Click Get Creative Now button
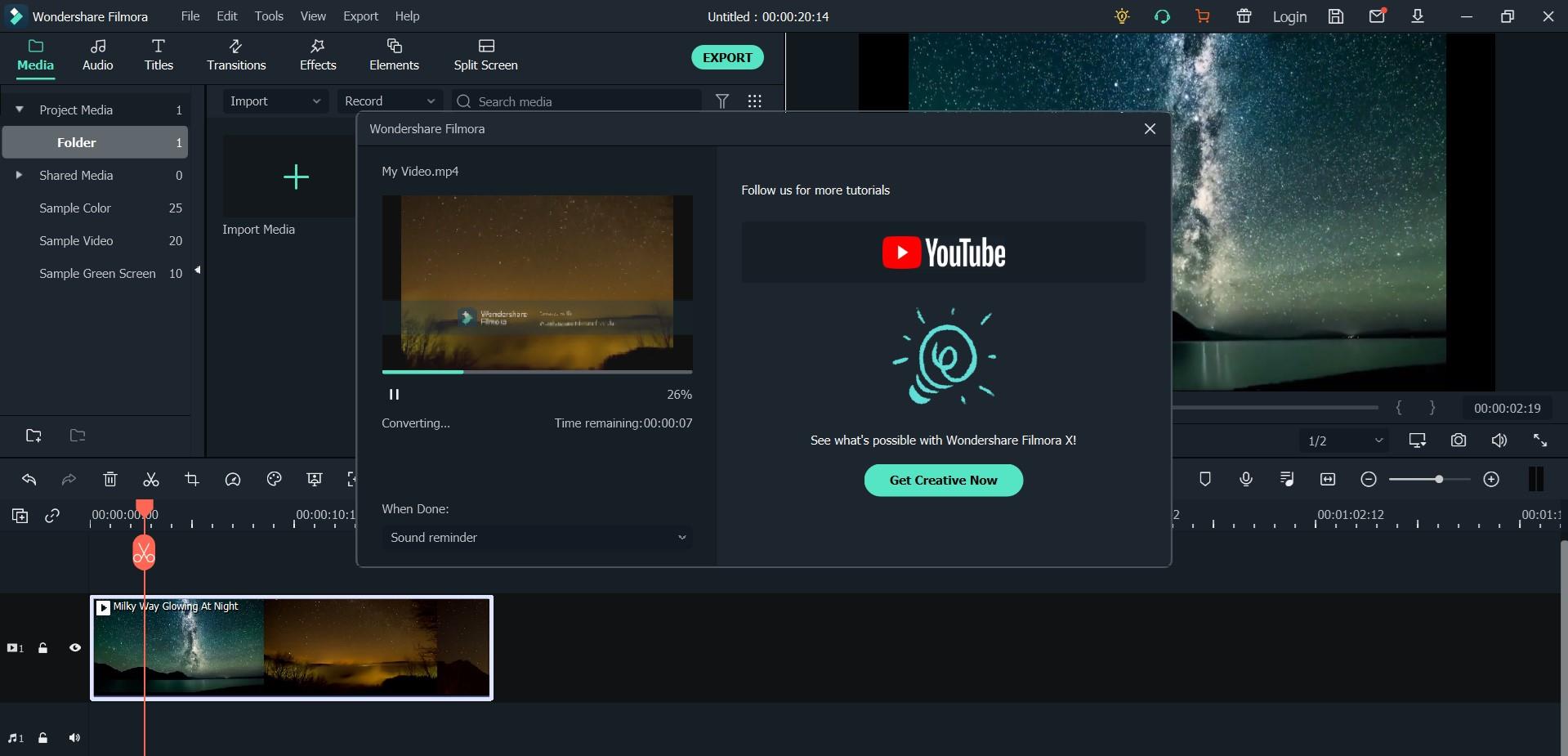Screen dimensions: 1568x756 point(944,481)
